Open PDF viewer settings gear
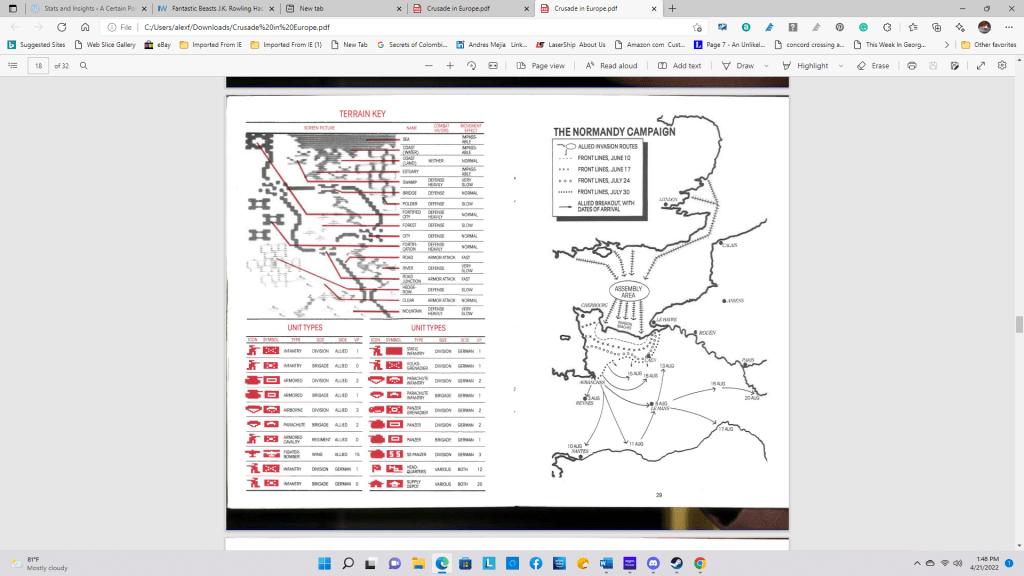 tap(1001, 65)
